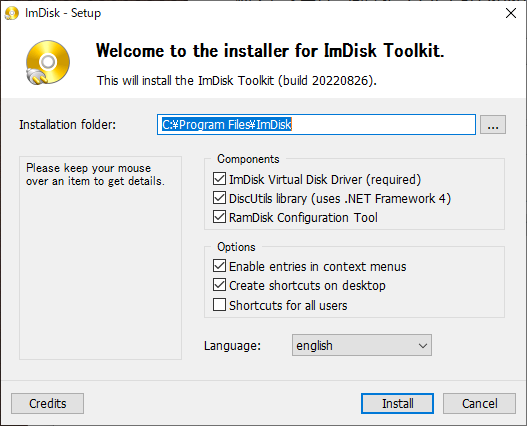Open the Language dropdown arrow
527x426 pixels.
(423, 345)
